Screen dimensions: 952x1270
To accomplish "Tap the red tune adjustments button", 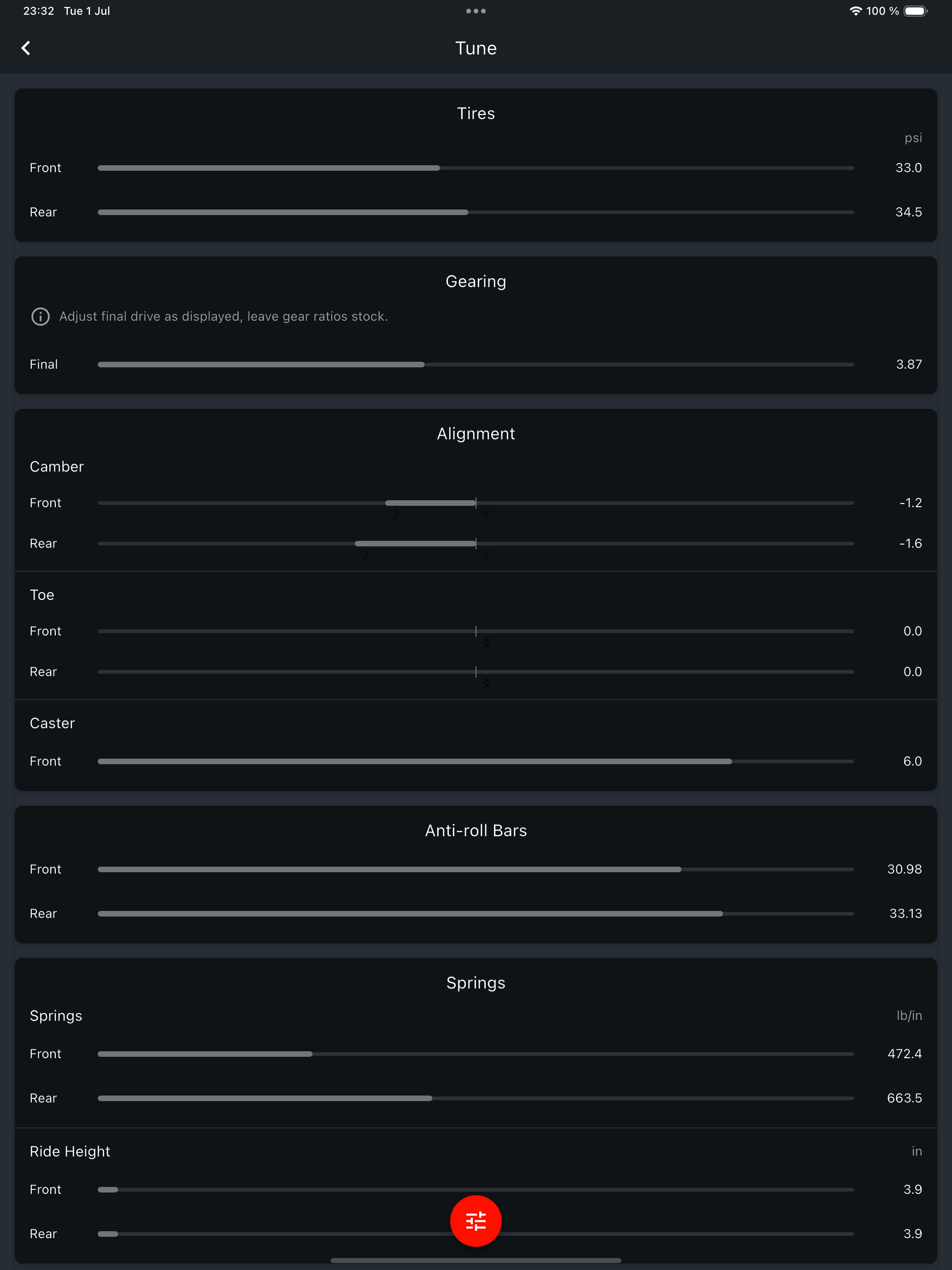I will point(476,1221).
